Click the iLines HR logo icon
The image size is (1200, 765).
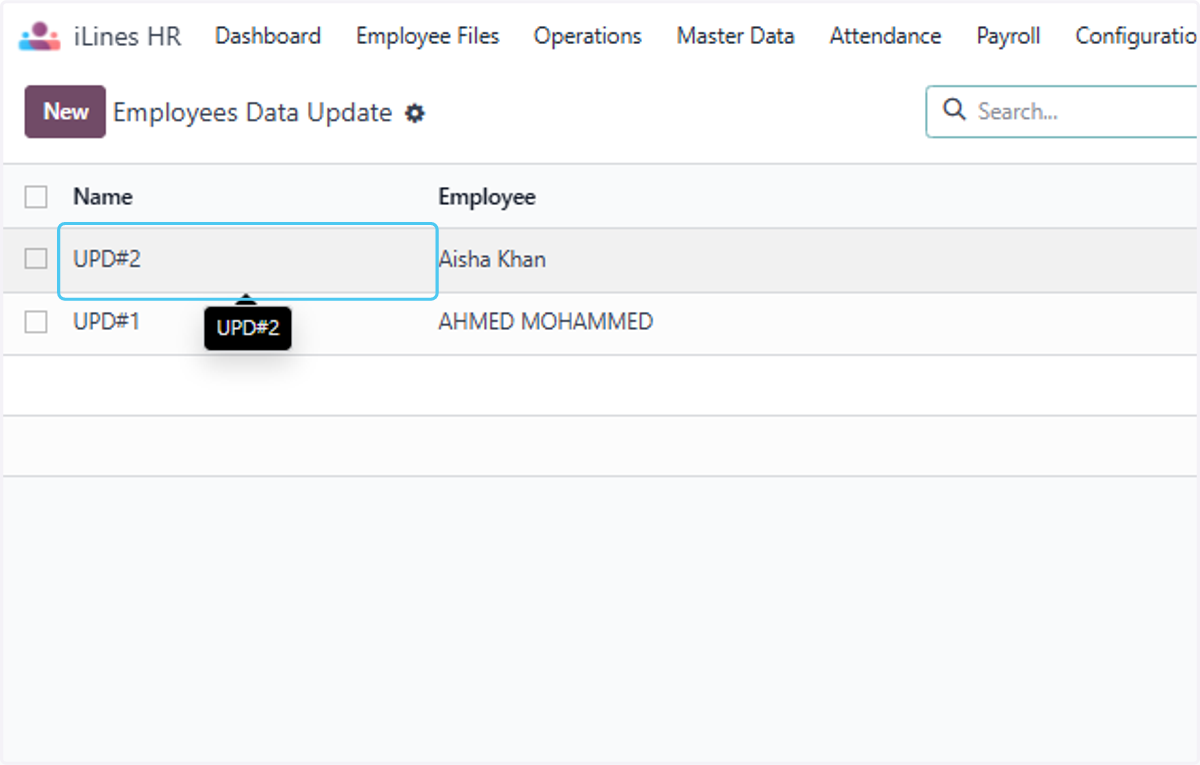point(40,36)
